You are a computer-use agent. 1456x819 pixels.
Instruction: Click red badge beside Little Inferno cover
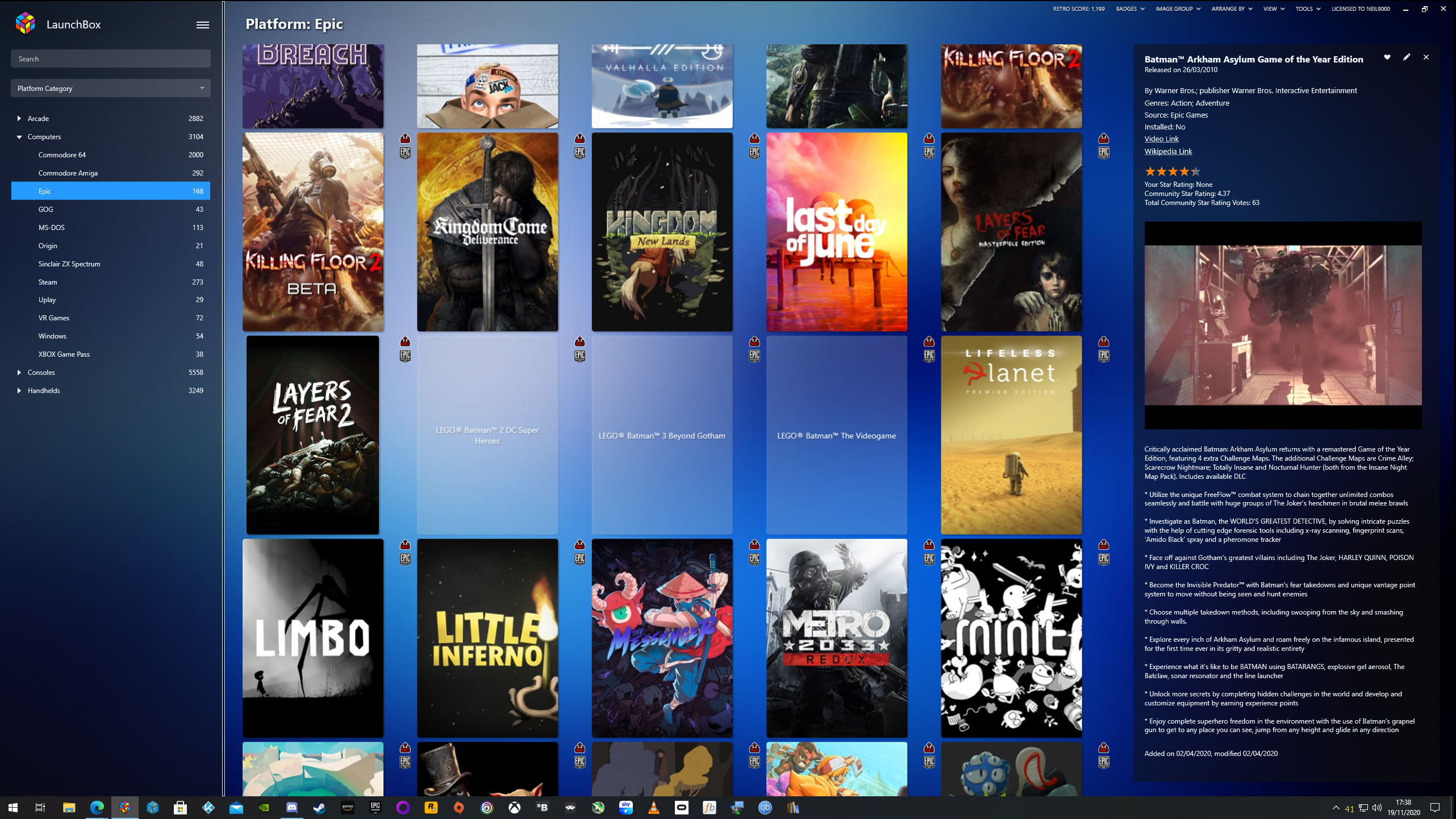click(x=579, y=545)
